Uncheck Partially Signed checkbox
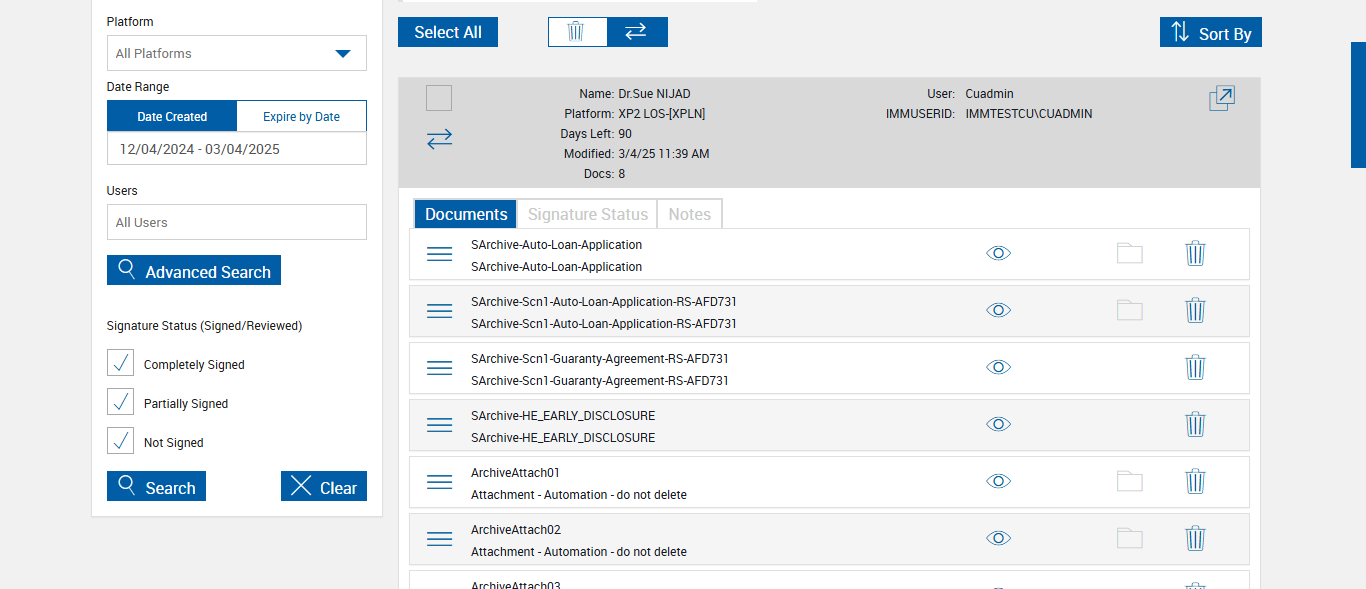This screenshot has height=589, width=1366. [x=120, y=402]
